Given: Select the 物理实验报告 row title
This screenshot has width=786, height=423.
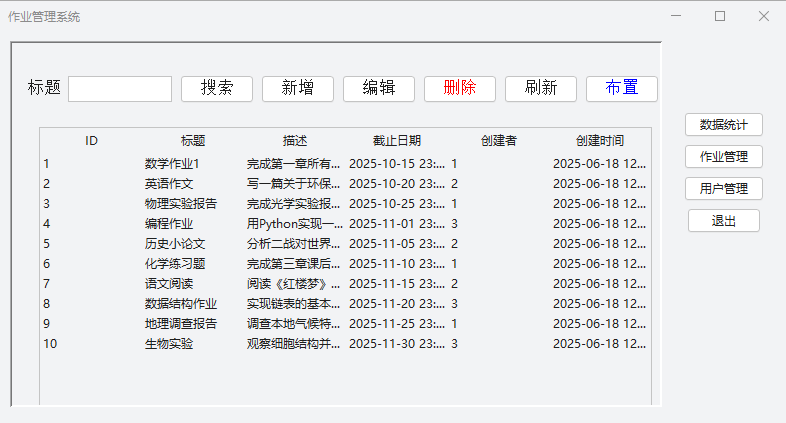Looking at the screenshot, I should pyautogui.click(x=181, y=204).
